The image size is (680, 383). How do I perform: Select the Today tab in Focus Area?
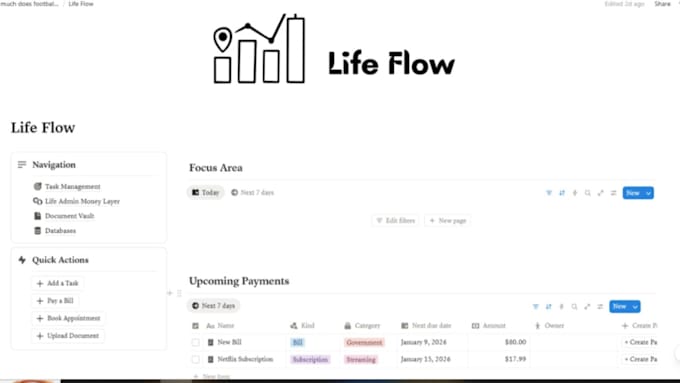[206, 193]
